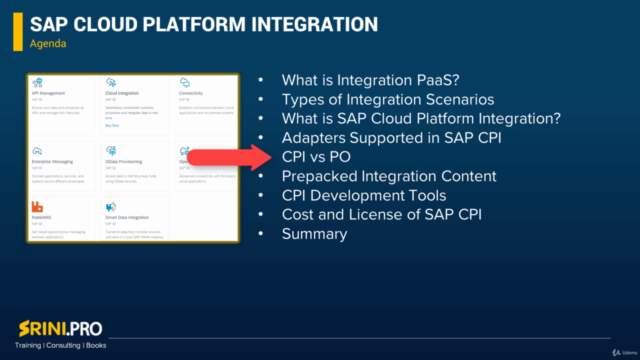The height and width of the screenshot is (360, 640).
Task: Select the 'API Management' card title
Action: point(48,93)
